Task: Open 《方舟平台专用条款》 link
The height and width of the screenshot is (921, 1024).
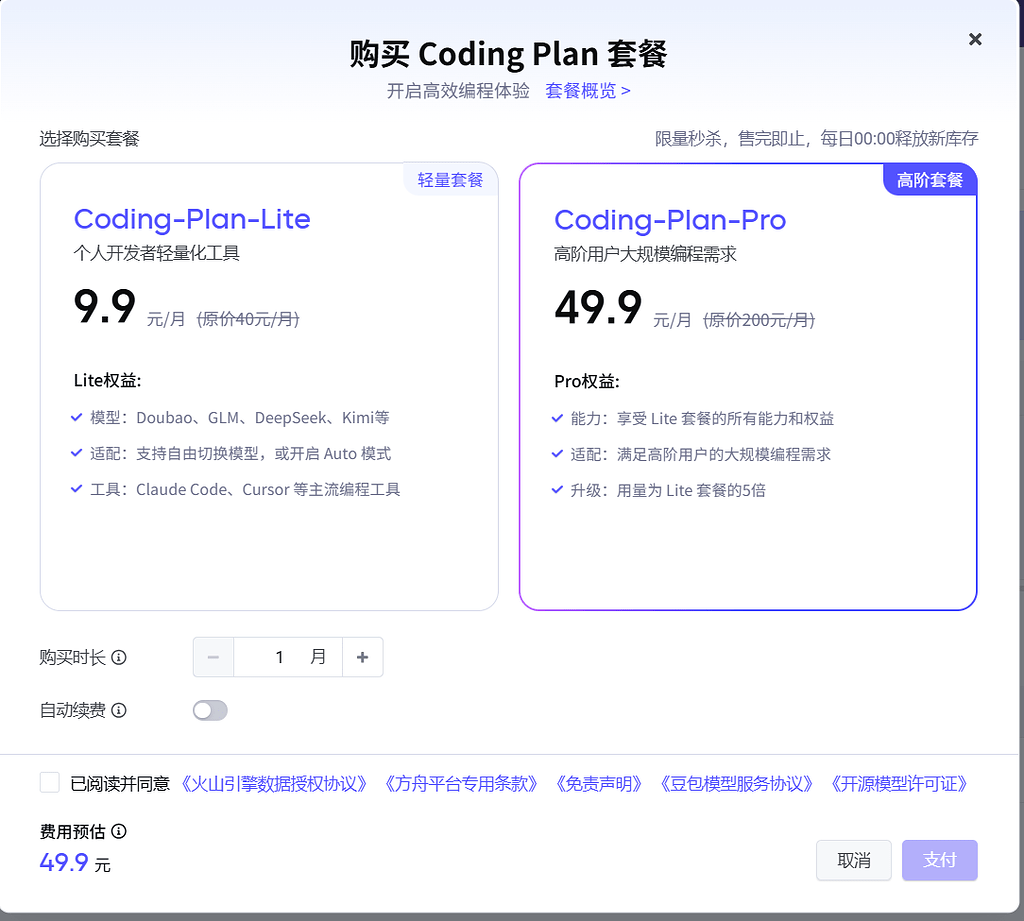Action: coord(461,783)
